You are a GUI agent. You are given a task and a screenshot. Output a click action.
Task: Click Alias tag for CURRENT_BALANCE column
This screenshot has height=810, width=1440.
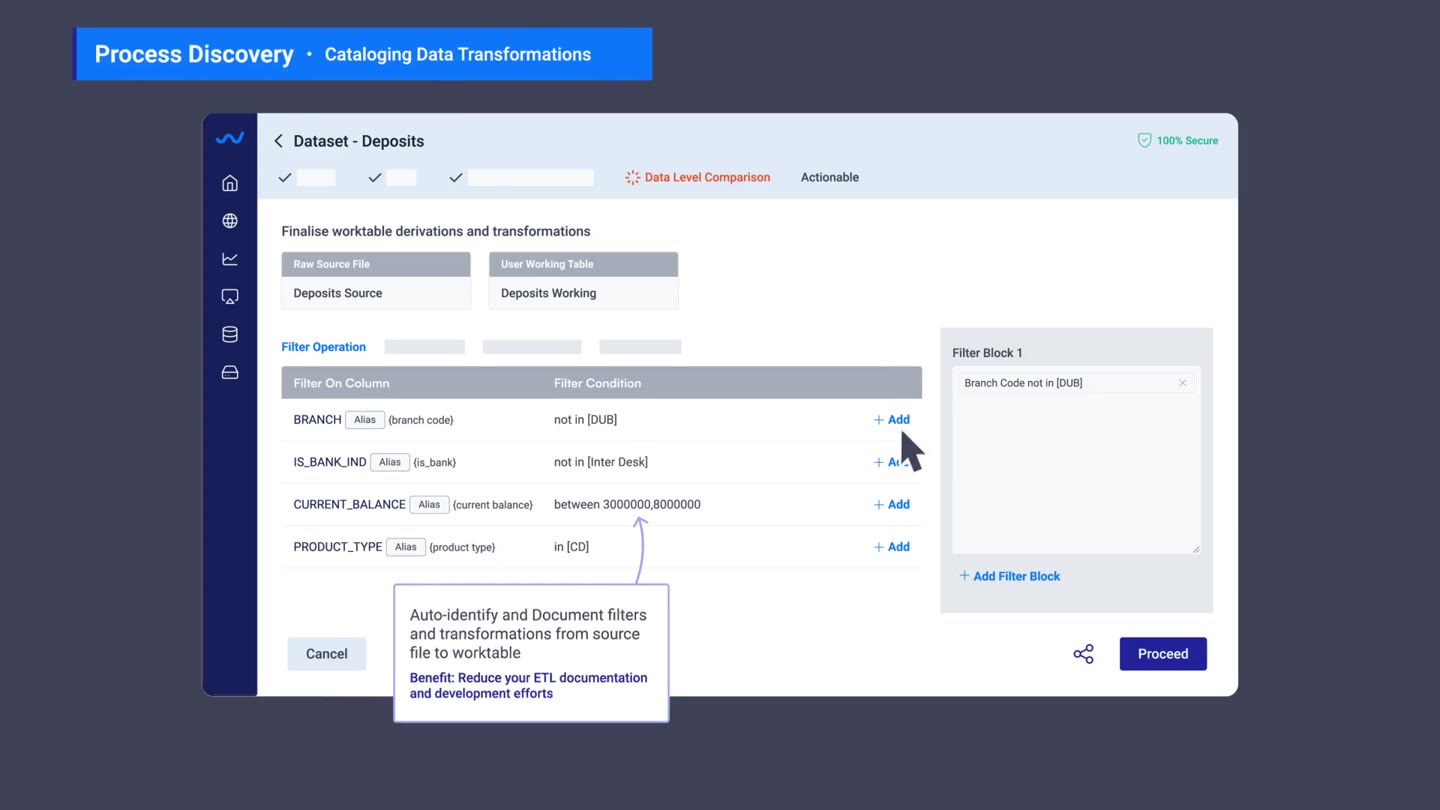point(429,505)
